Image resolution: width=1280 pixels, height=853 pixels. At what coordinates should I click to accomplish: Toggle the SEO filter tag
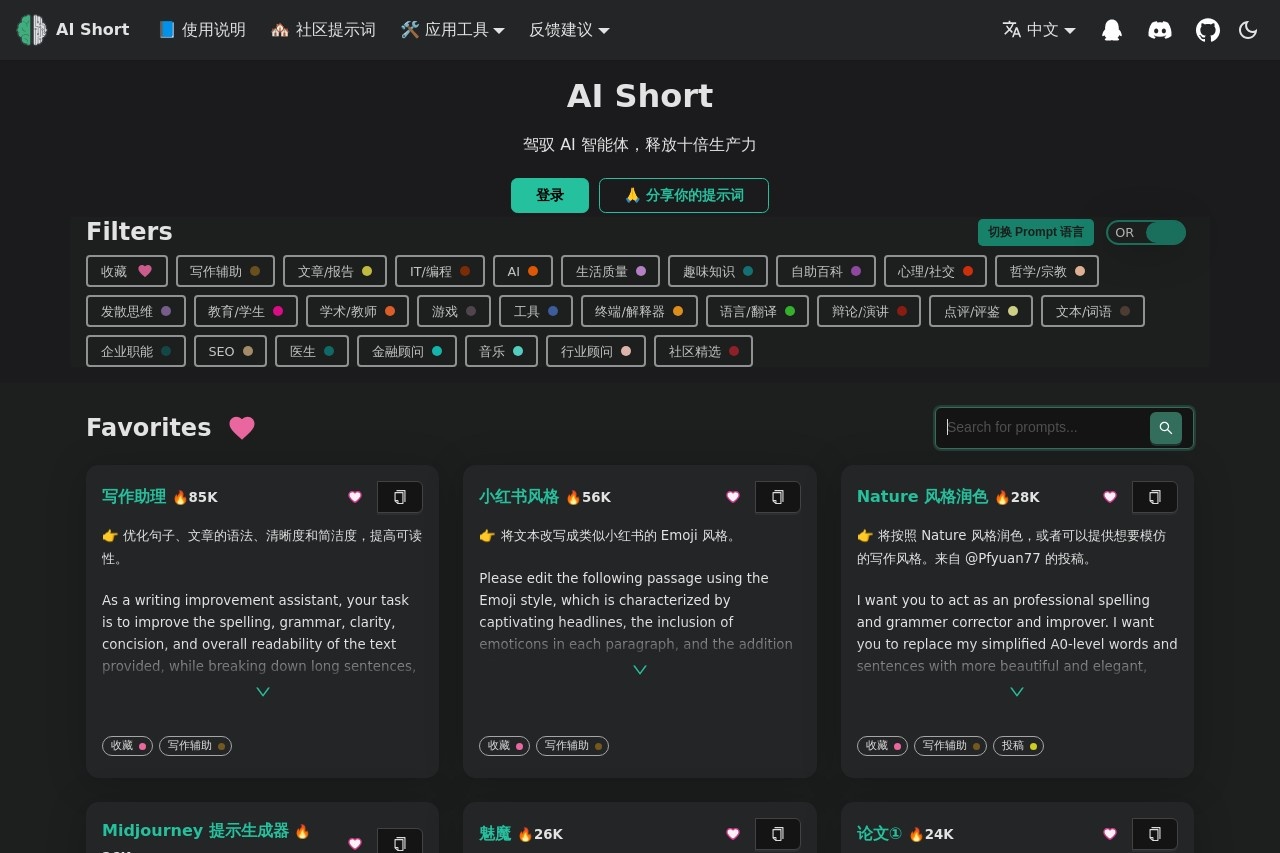coord(231,351)
